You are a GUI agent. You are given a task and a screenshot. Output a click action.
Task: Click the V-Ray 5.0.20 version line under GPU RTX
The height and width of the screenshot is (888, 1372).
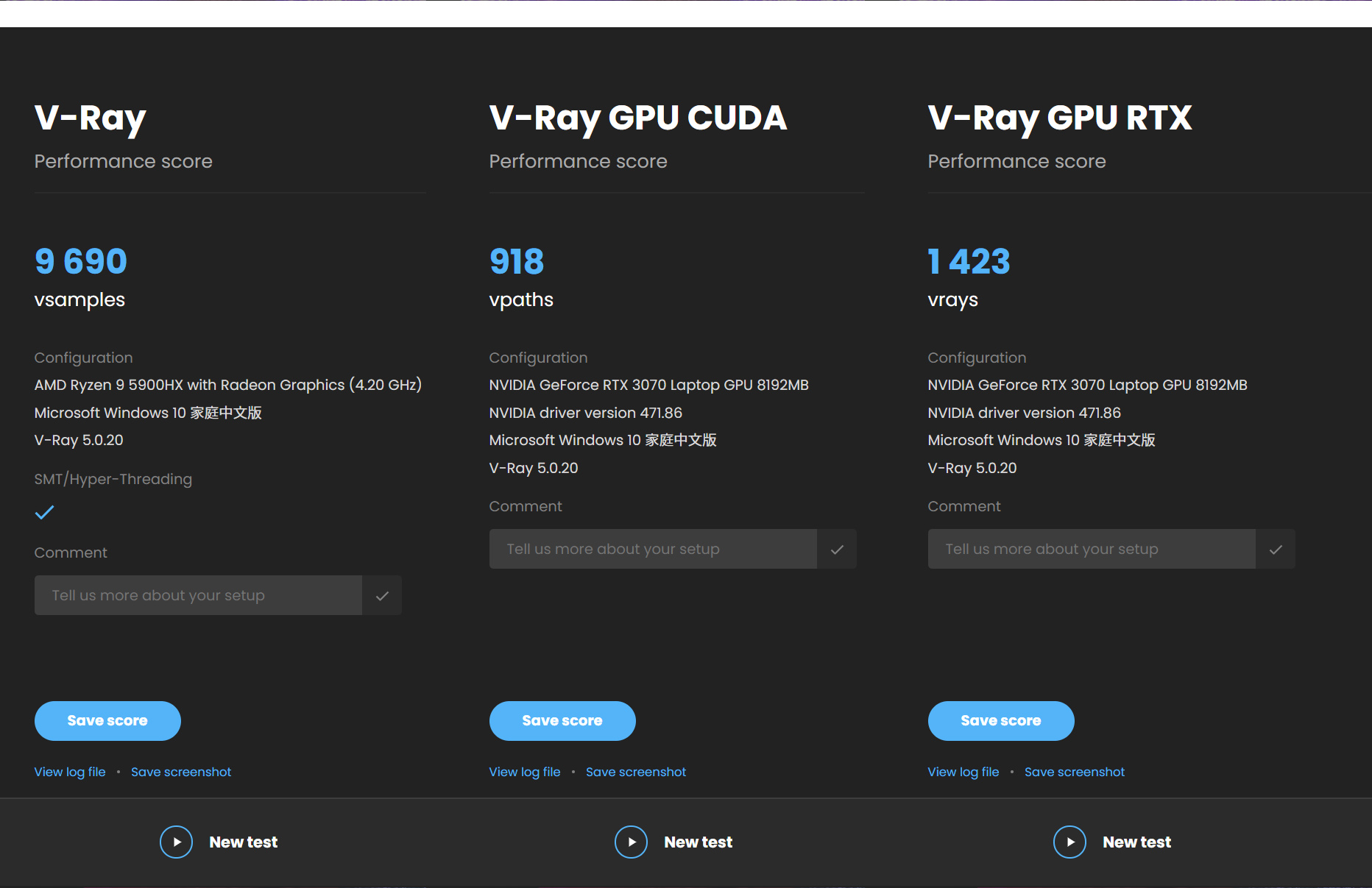972,468
